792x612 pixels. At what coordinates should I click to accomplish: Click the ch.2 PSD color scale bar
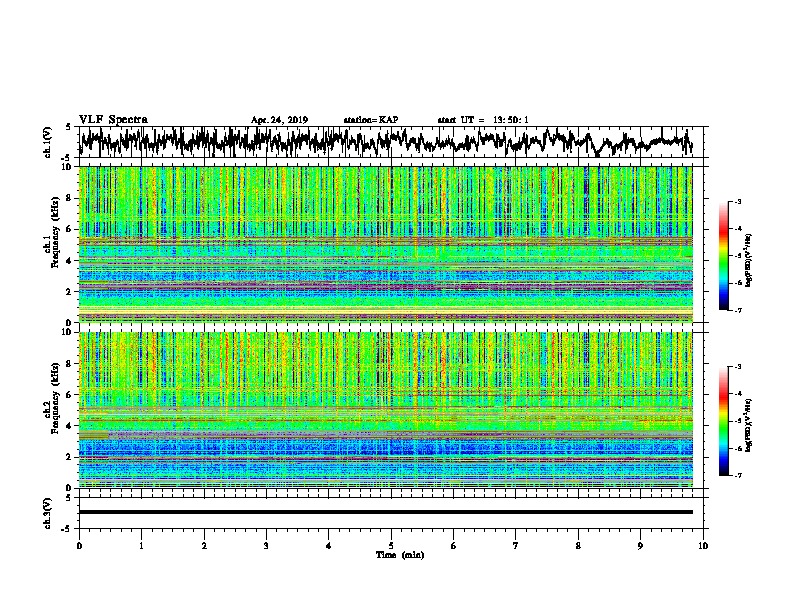tap(724, 421)
